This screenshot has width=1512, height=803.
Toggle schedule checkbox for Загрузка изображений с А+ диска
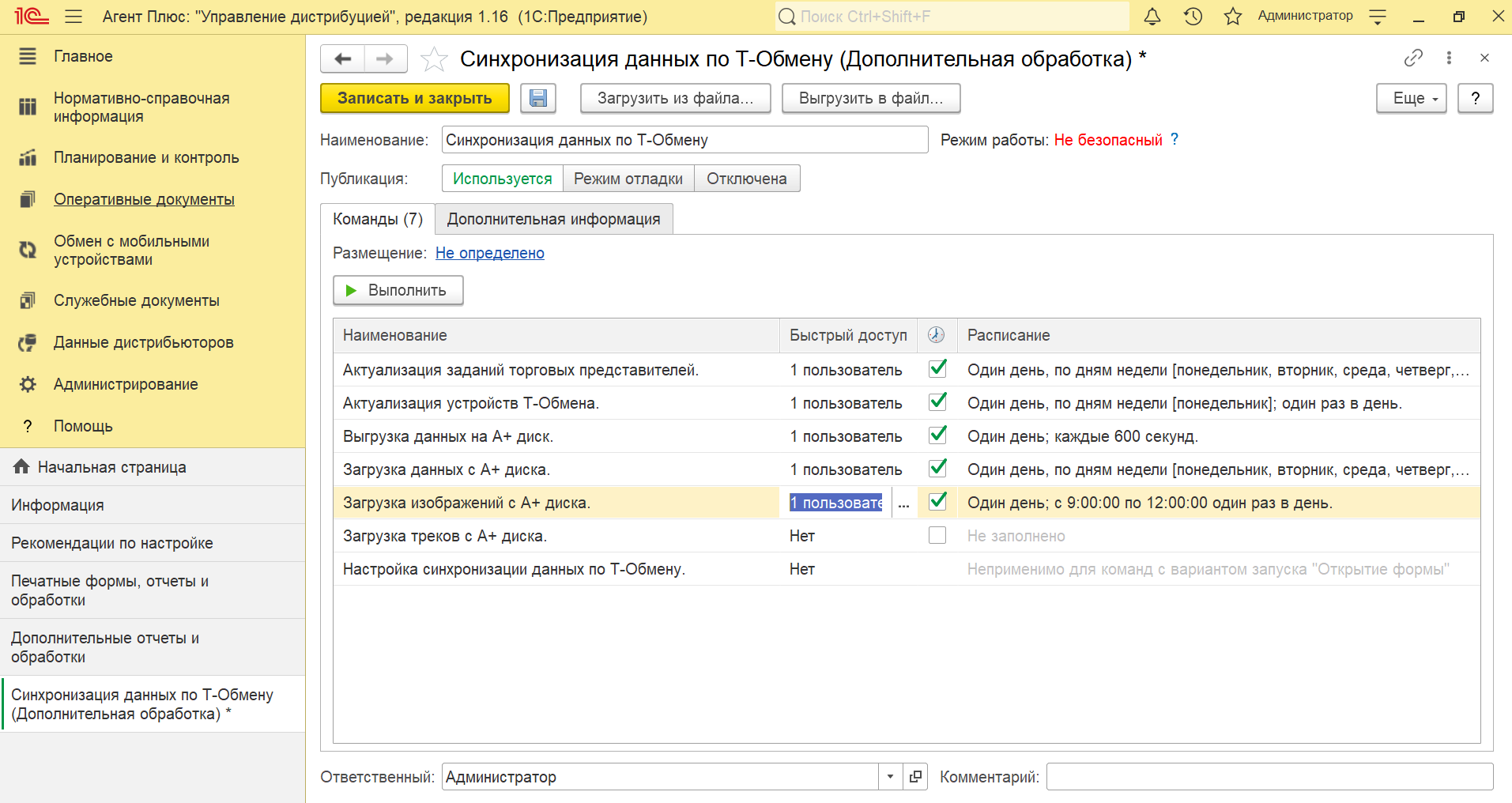(x=937, y=502)
